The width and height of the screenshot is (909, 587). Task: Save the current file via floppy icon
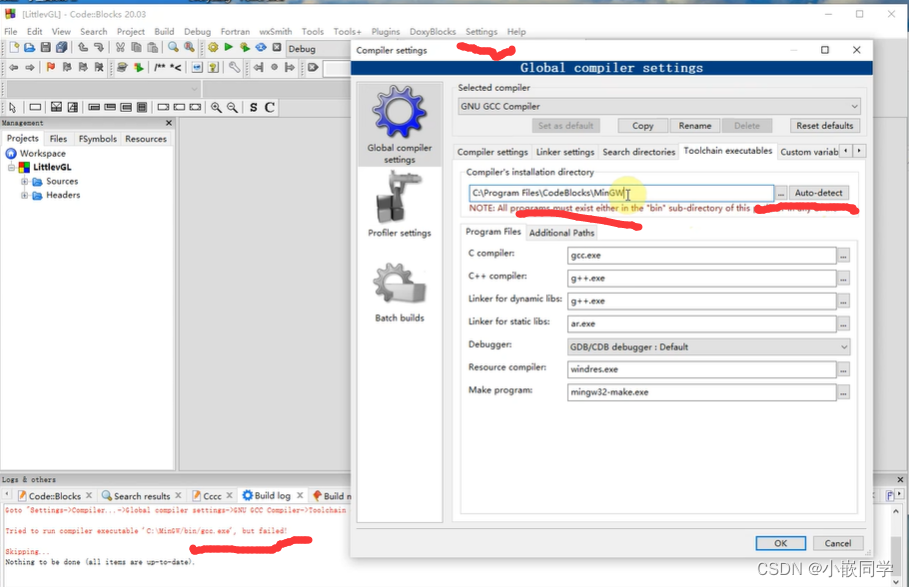pos(46,48)
